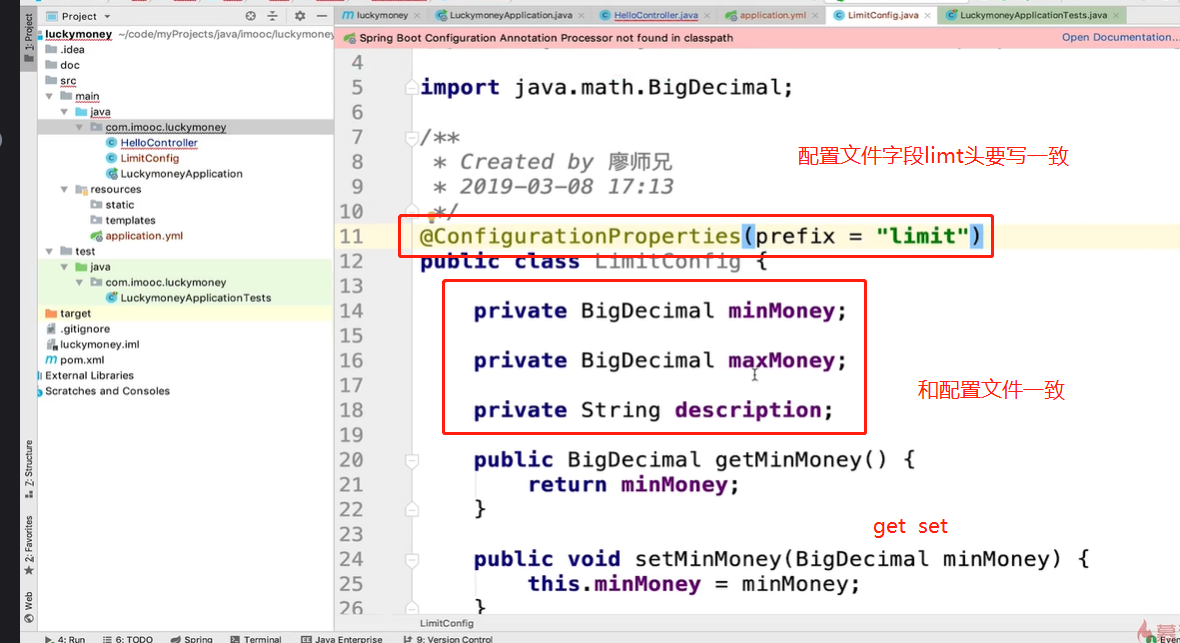The image size is (1180, 643).
Task: Open the Java Enterprise tool window
Action: [x=342, y=638]
